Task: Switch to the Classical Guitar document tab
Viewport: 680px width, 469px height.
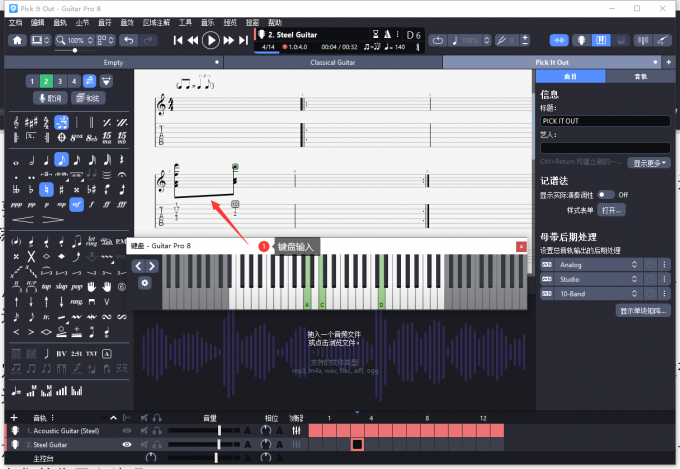Action: pos(333,62)
